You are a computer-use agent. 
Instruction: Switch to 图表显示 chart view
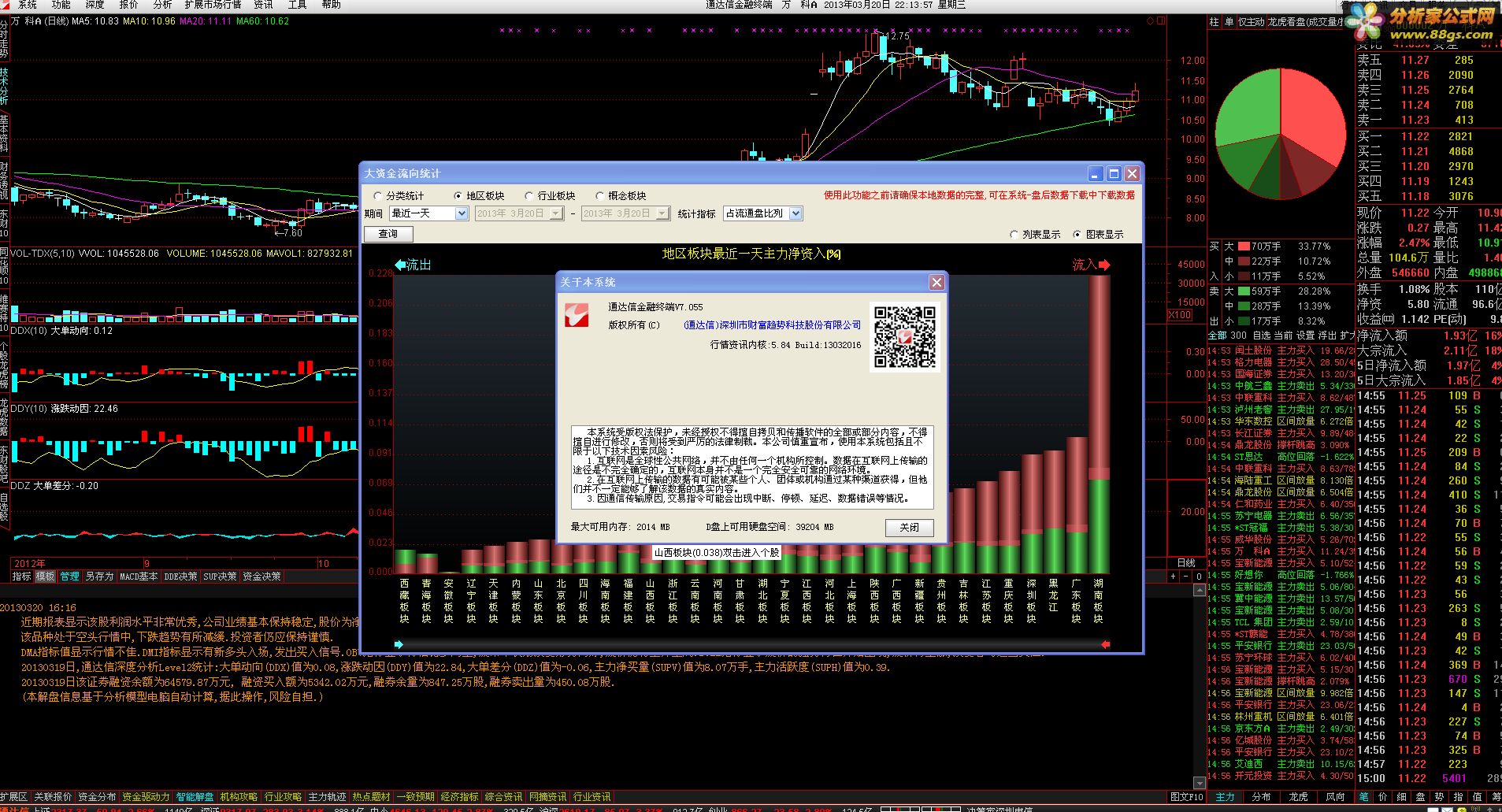point(1098,235)
